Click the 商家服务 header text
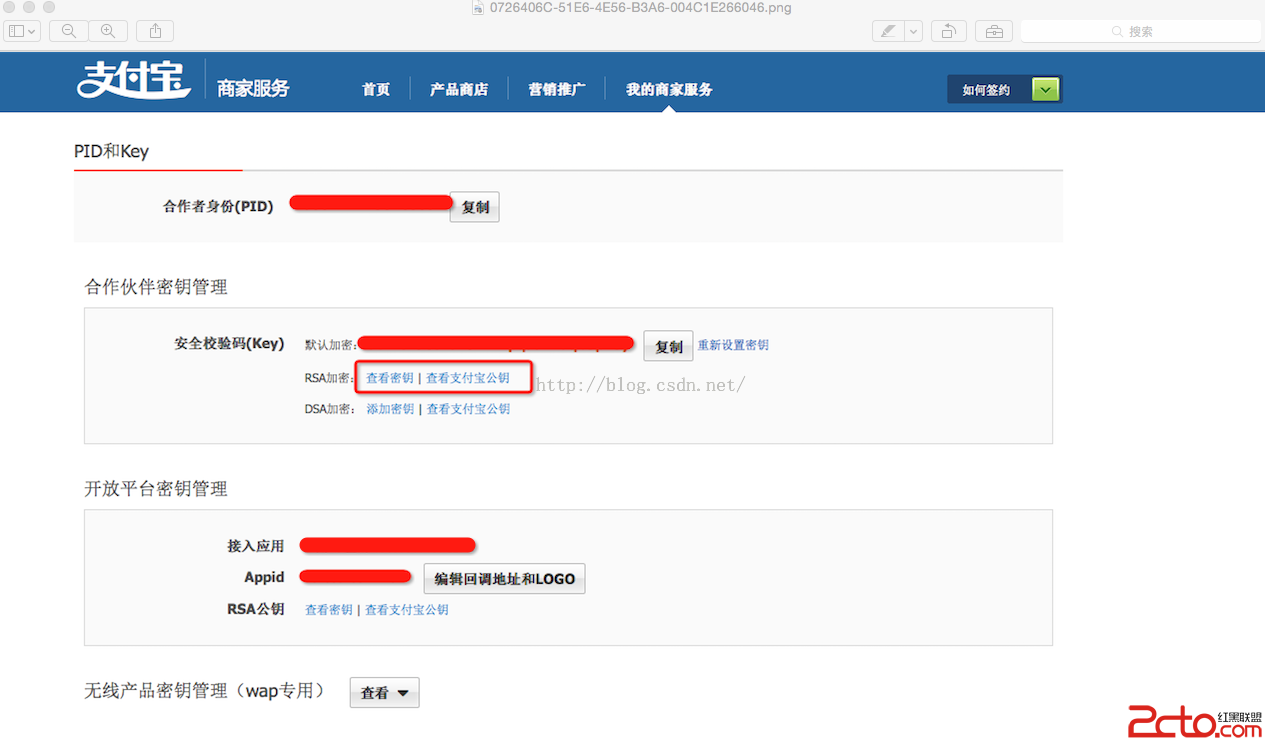Viewport: 1265px width, 748px height. [253, 88]
